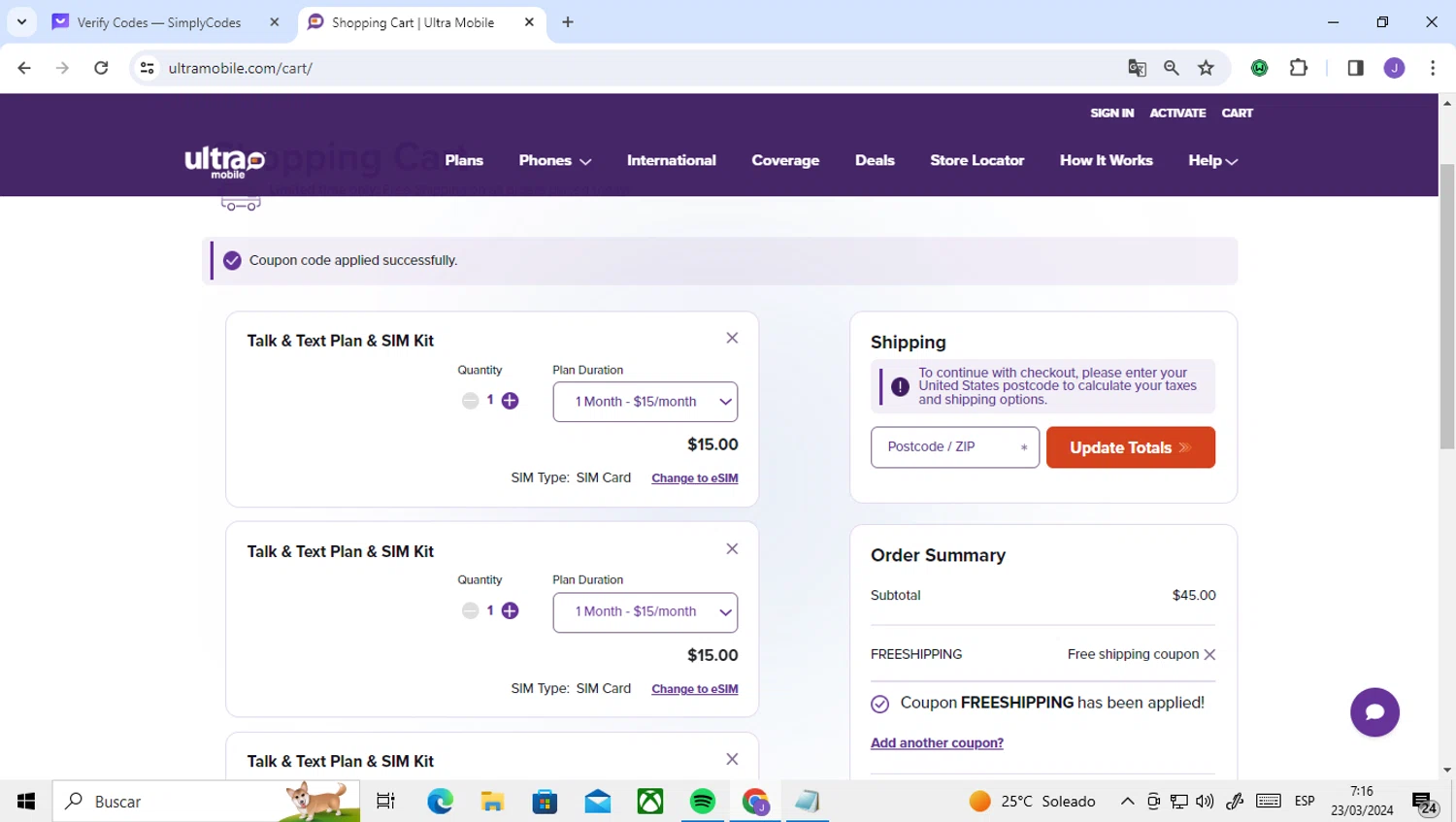
Task: Open Spotify from taskbar
Action: click(x=703, y=802)
